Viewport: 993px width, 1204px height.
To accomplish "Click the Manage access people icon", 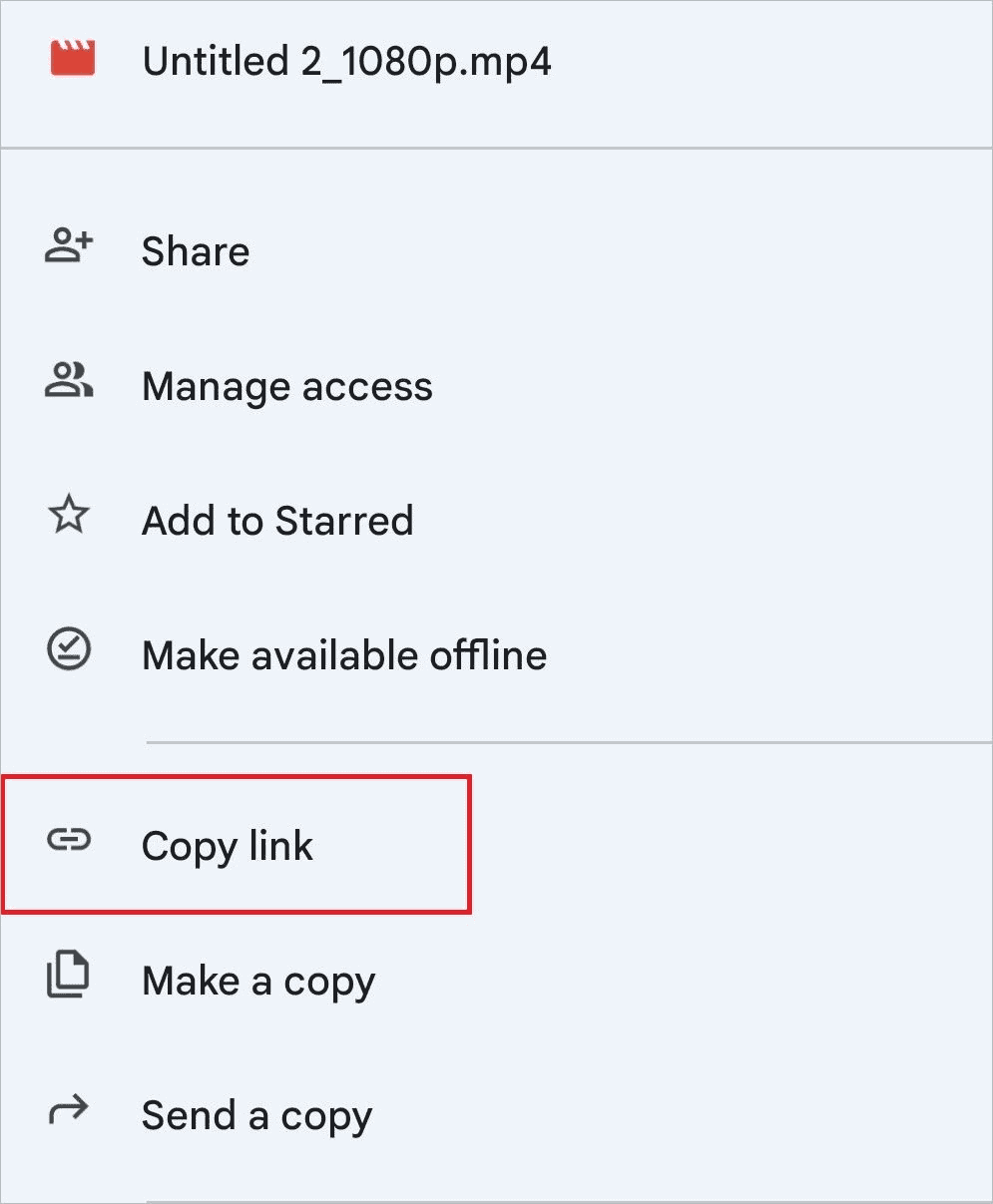I will pyautogui.click(x=67, y=381).
